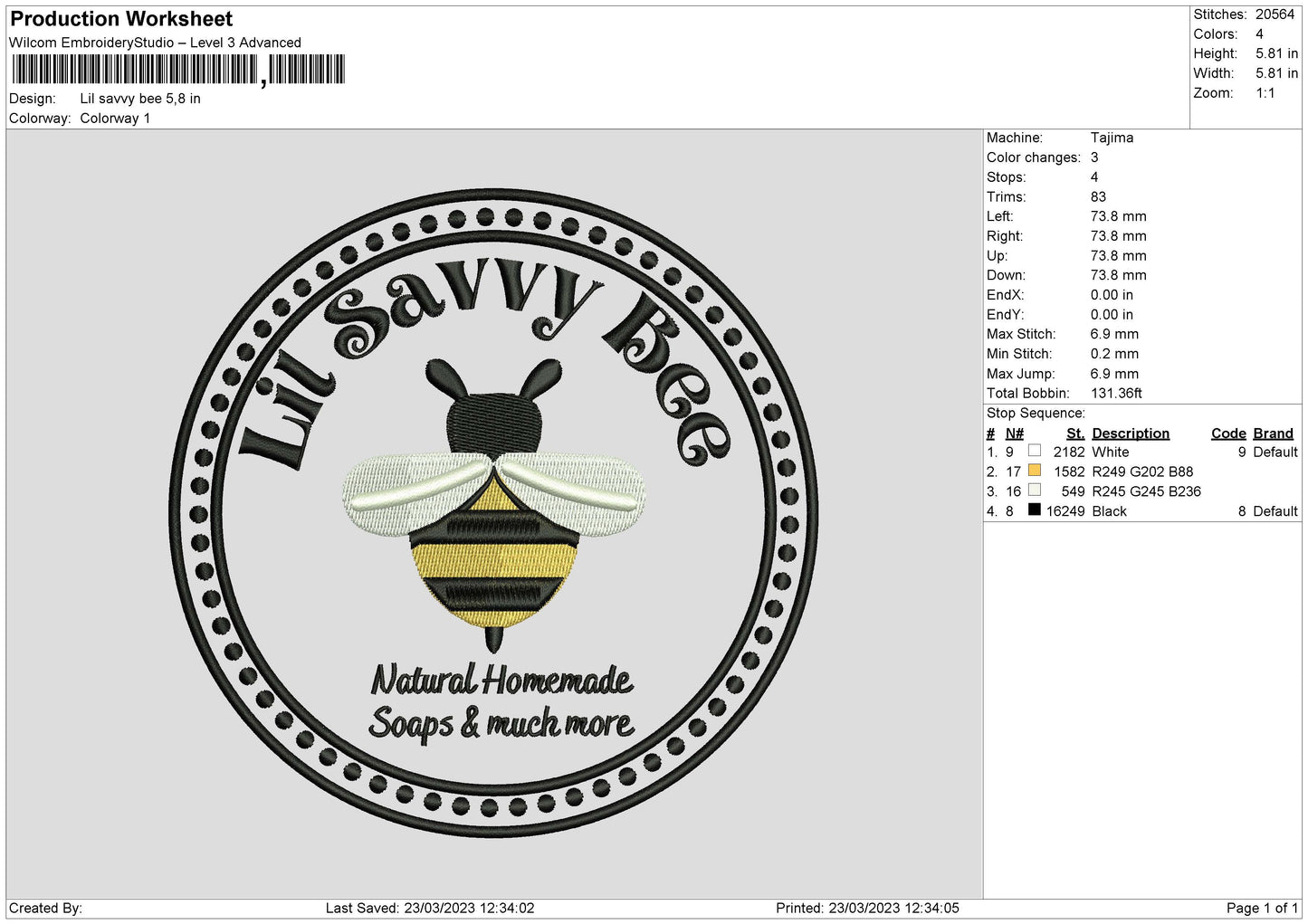
Task: Click the Zoom value '1:1'
Action: point(1265,93)
